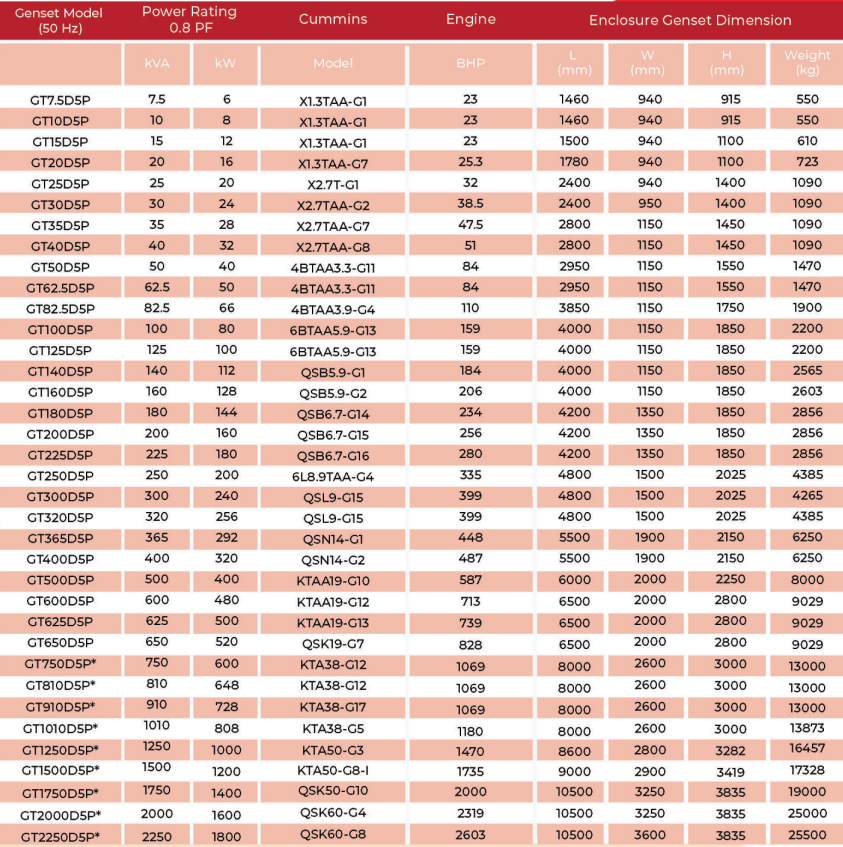Image resolution: width=843 pixels, height=847 pixels.
Task: Select the GT225D5P model cell
Action: point(60,455)
